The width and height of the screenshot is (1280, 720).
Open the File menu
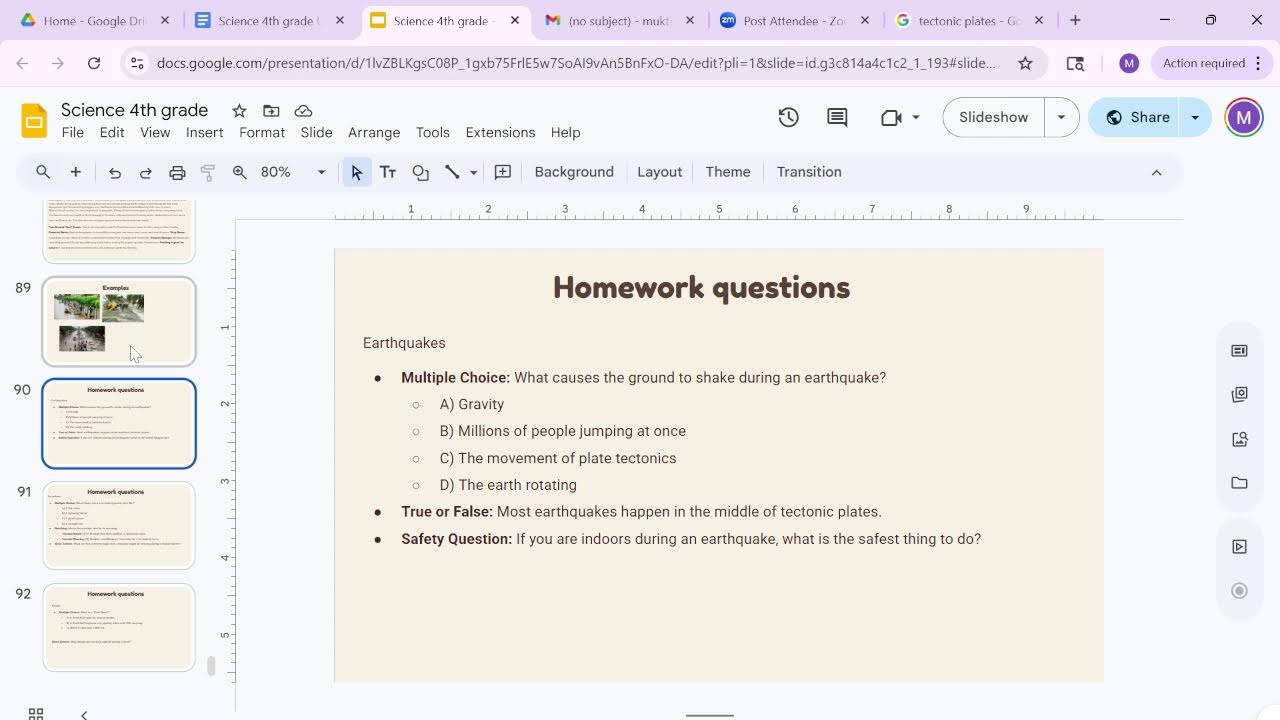point(73,132)
